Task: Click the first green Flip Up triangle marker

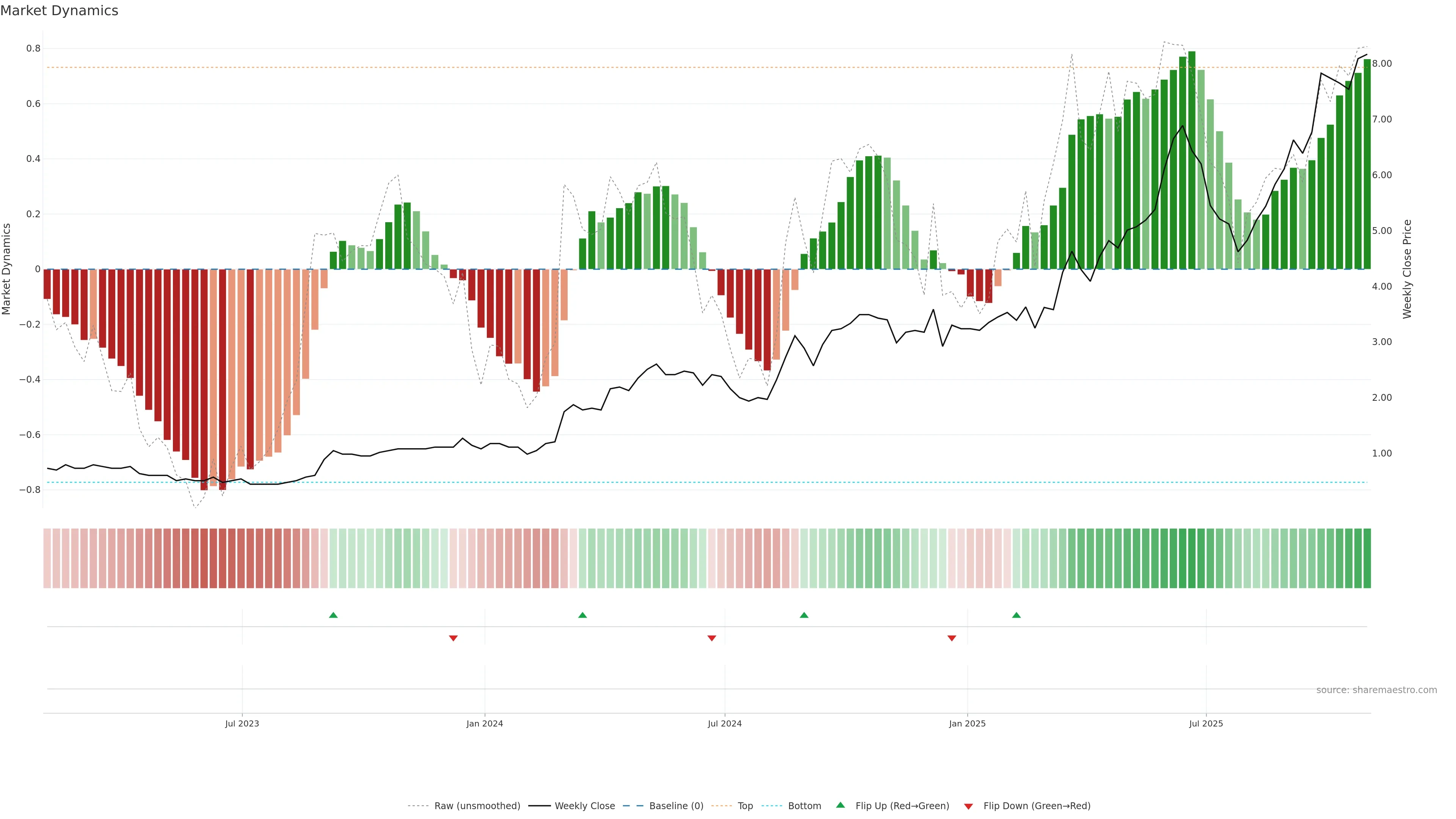Action: (x=333, y=615)
